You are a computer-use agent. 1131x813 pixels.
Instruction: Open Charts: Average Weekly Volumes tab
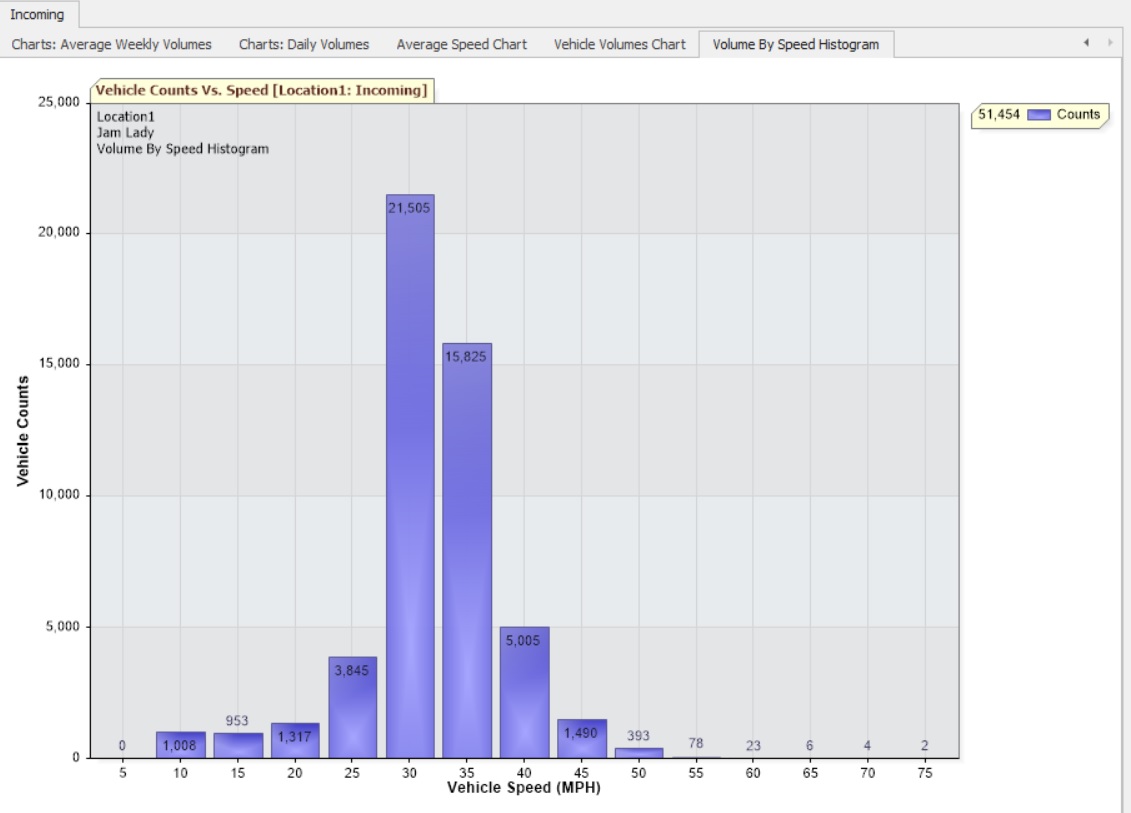pos(112,44)
